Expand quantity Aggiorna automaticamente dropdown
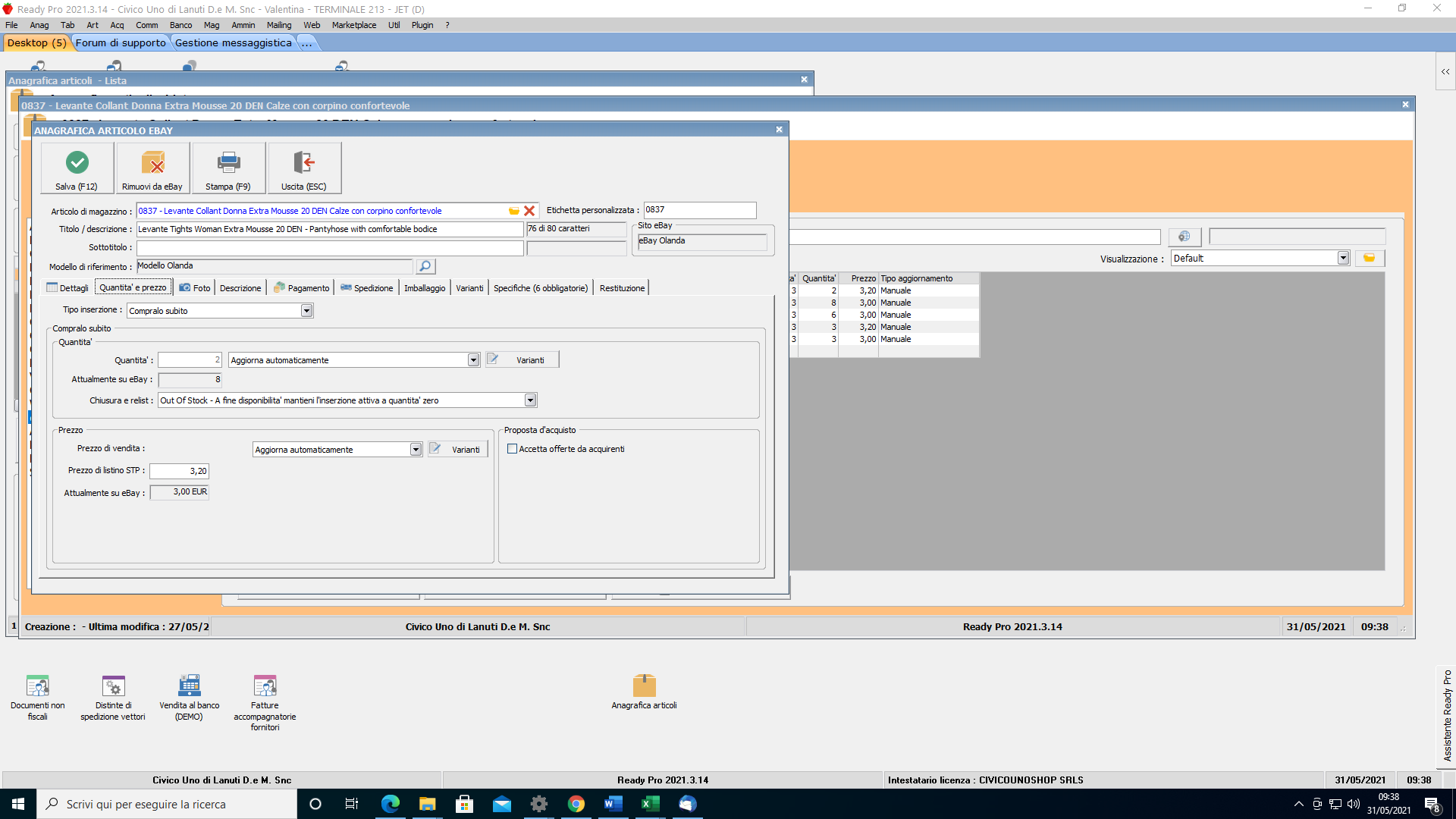 click(x=474, y=360)
